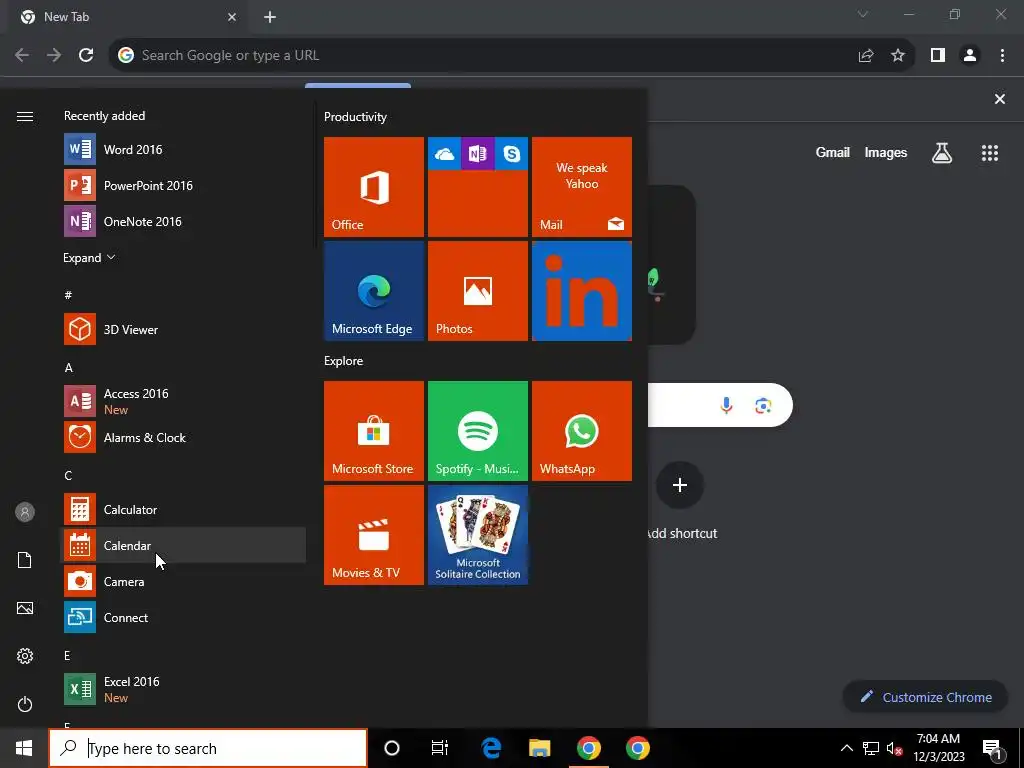The image size is (1024, 768).
Task: Open a new Chrome tab with plus
Action: coord(270,17)
